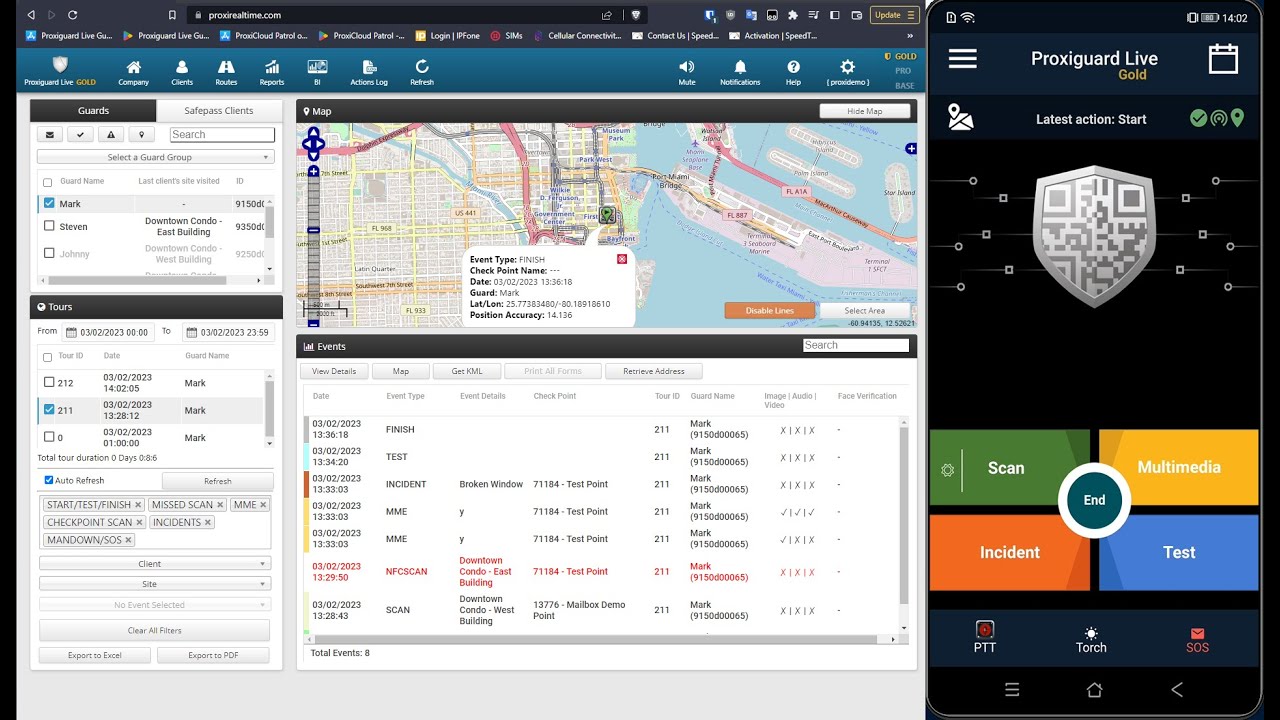Turn on the Torch in phone app

coord(1091,639)
